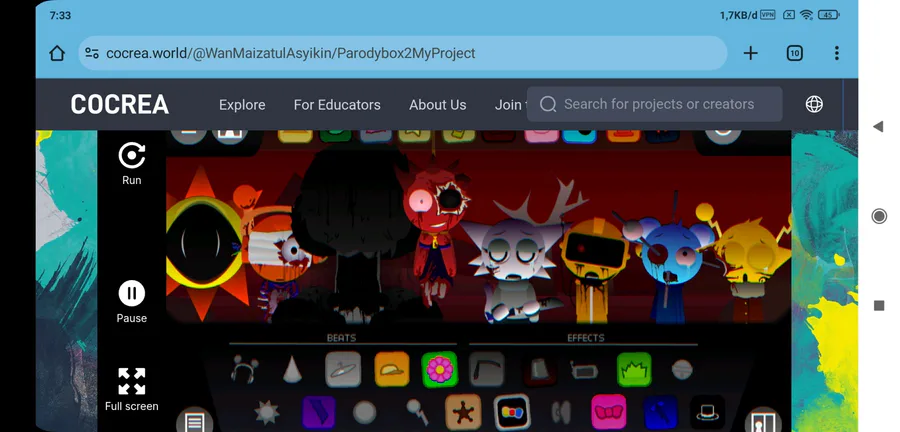Pick the gray cone beat icon
This screenshot has height=432, width=900.
[292, 369]
